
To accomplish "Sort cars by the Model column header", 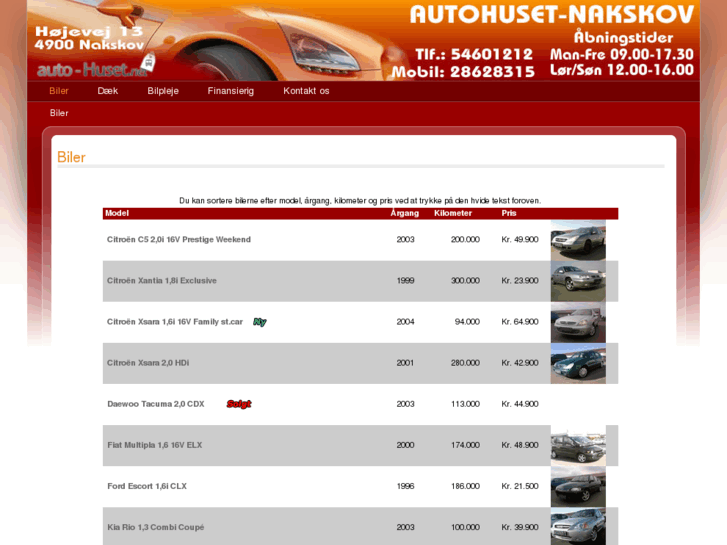I will (x=117, y=213).
